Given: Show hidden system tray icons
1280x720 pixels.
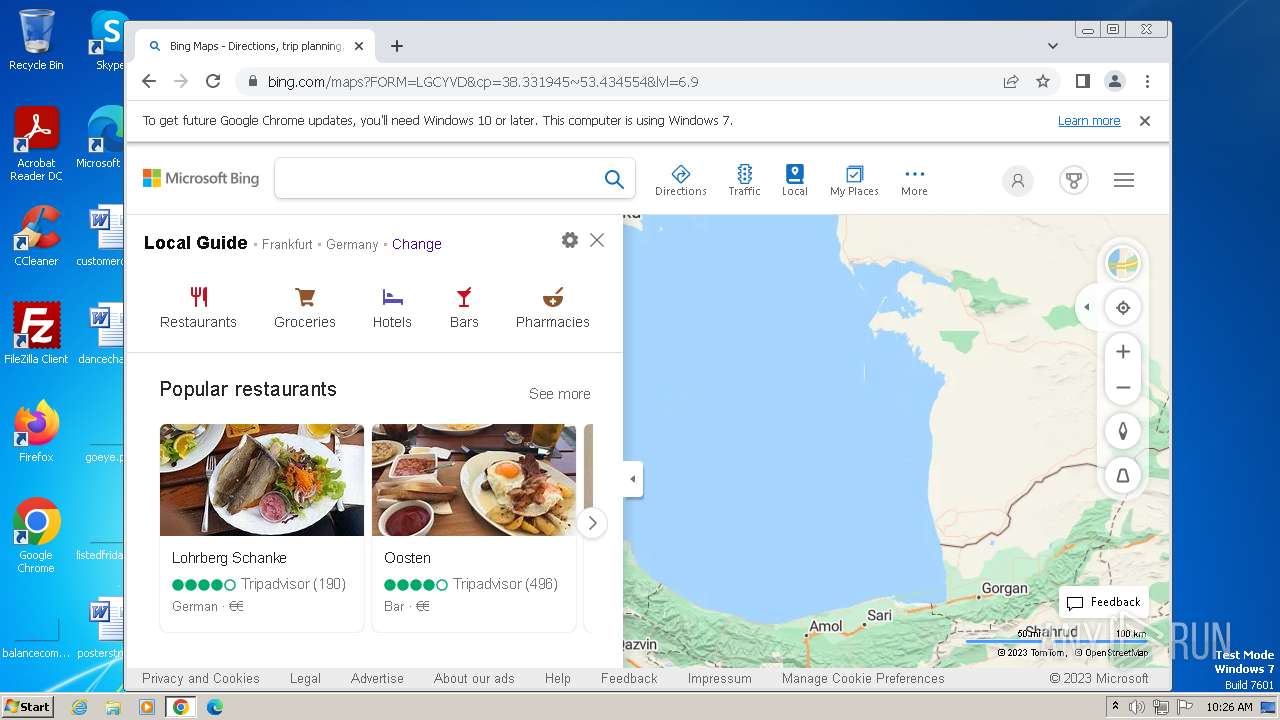Looking at the screenshot, I should point(1115,707).
